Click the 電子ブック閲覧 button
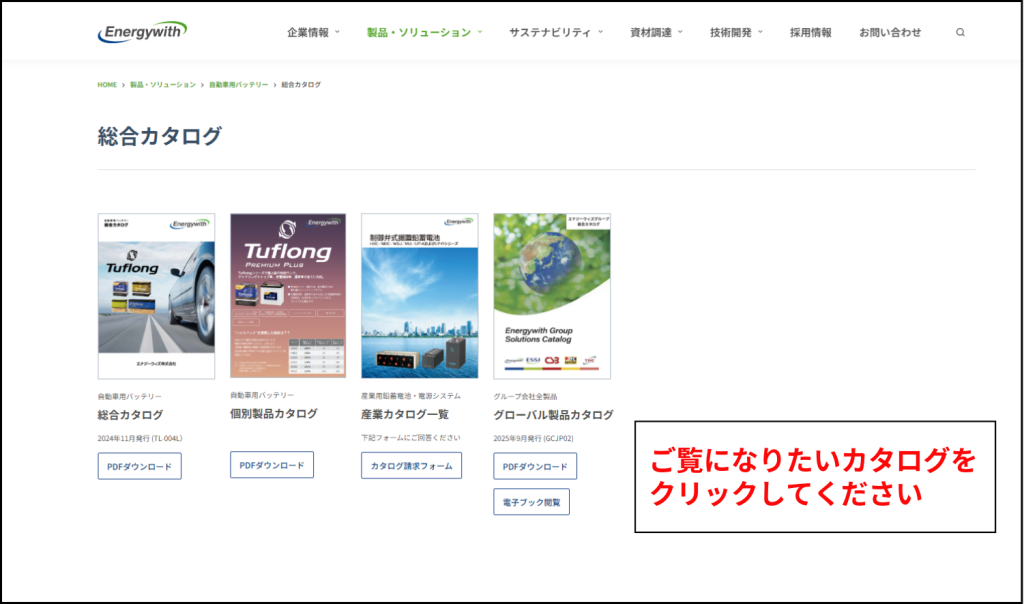This screenshot has width=1024, height=604. 531,502
